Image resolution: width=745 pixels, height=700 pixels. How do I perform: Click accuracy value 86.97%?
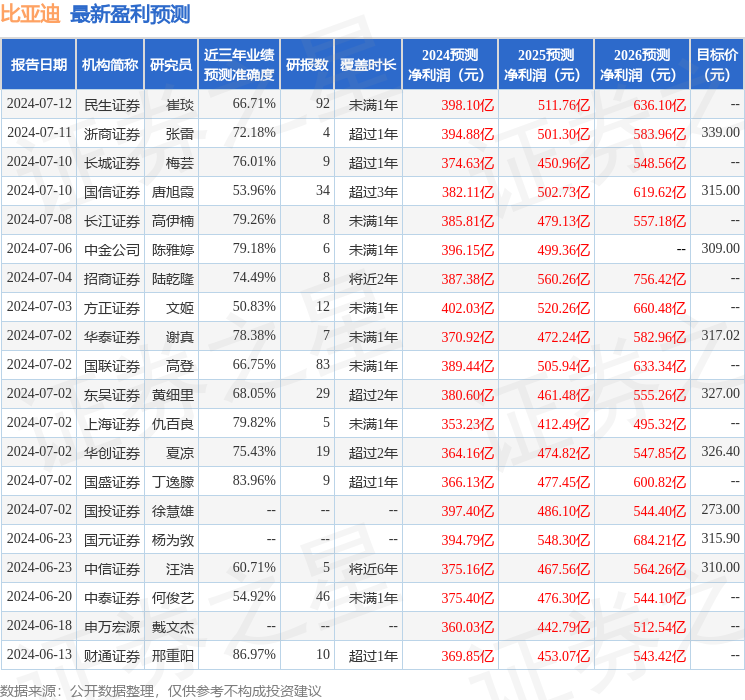point(254,654)
